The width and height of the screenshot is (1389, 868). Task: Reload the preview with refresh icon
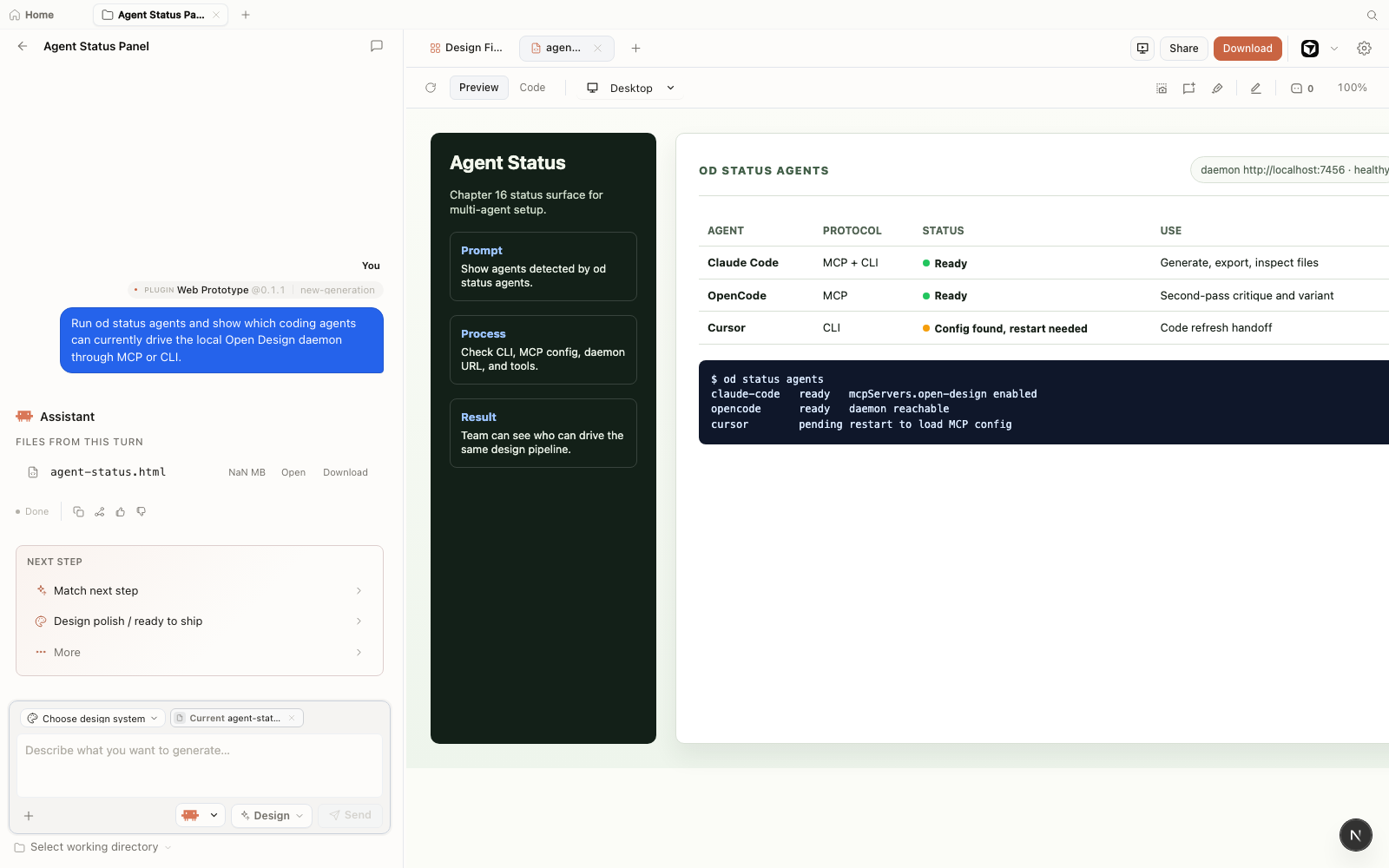click(431, 88)
